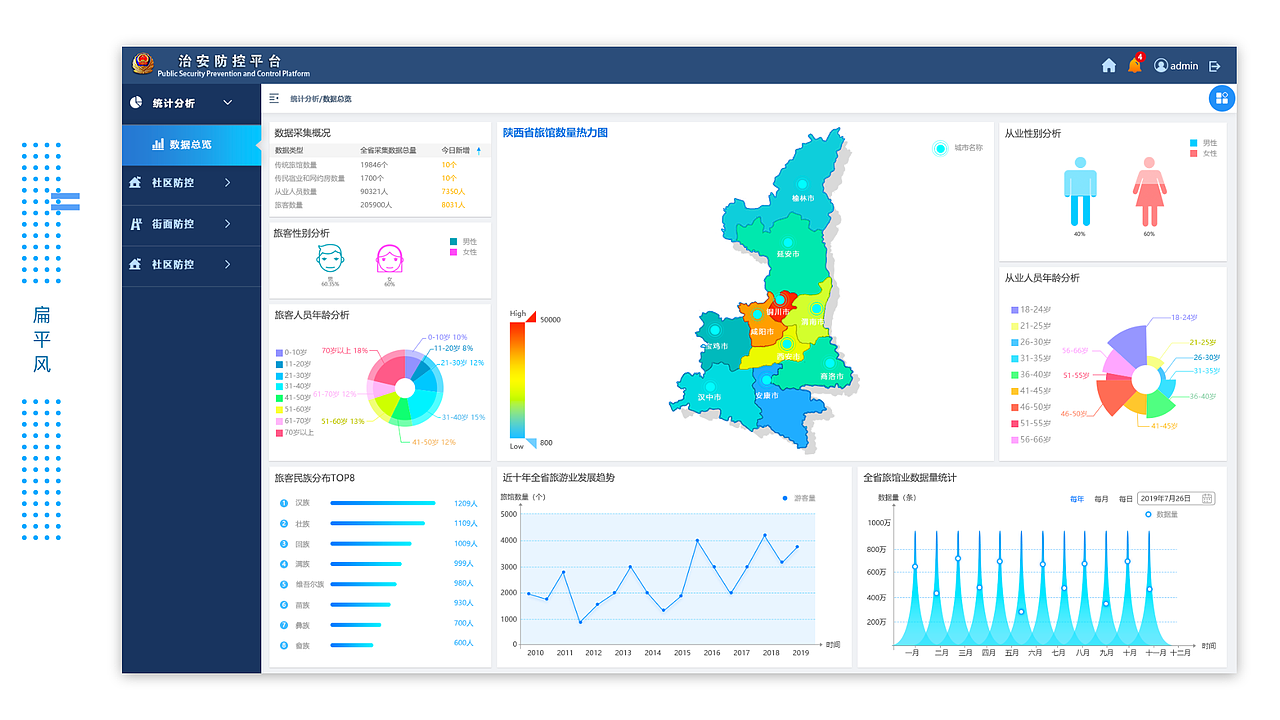Toggle 男性 legend in 旅客性别分析
1280x720 pixels.
[463, 242]
